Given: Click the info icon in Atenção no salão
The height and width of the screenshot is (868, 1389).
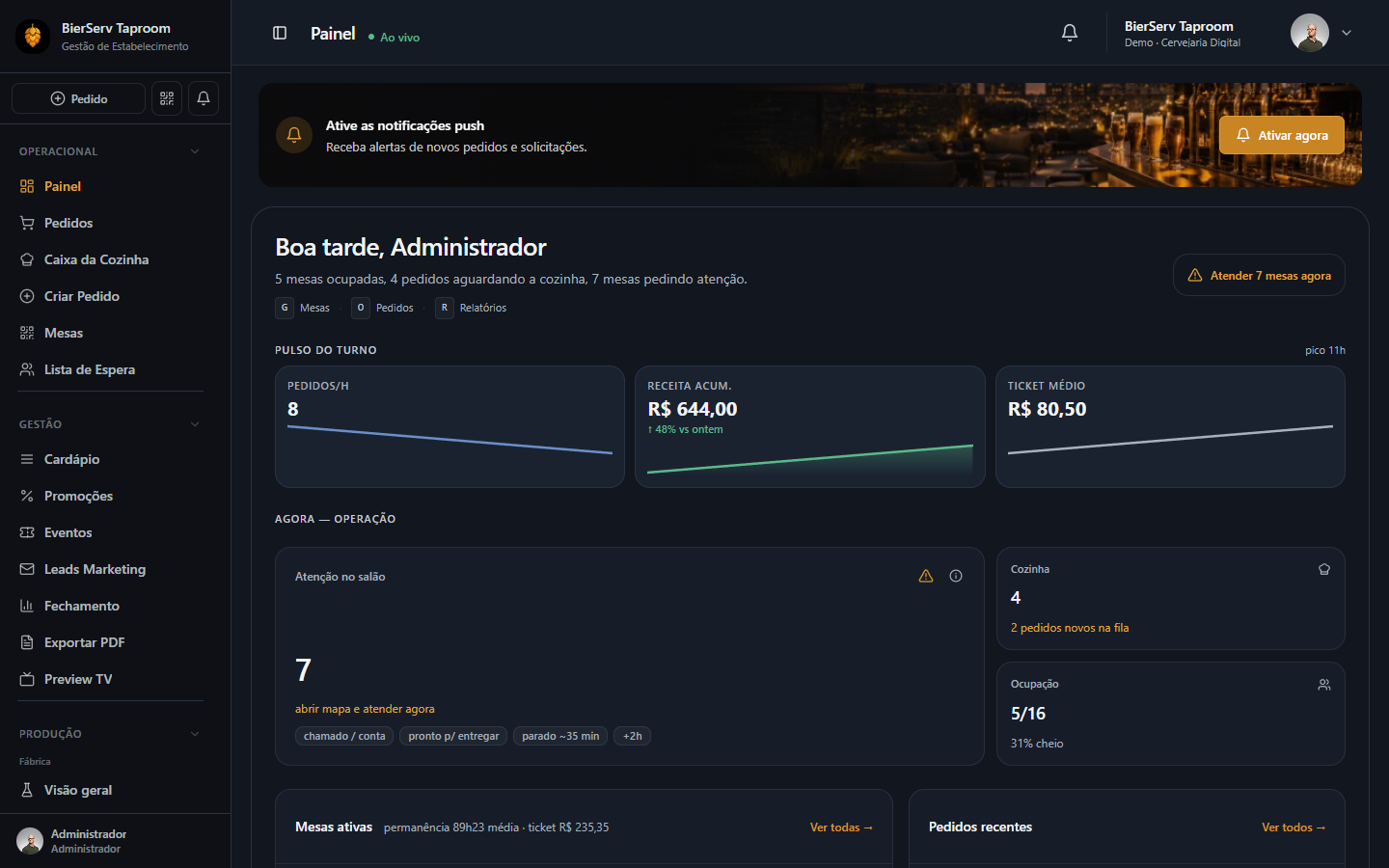Looking at the screenshot, I should pos(956,576).
